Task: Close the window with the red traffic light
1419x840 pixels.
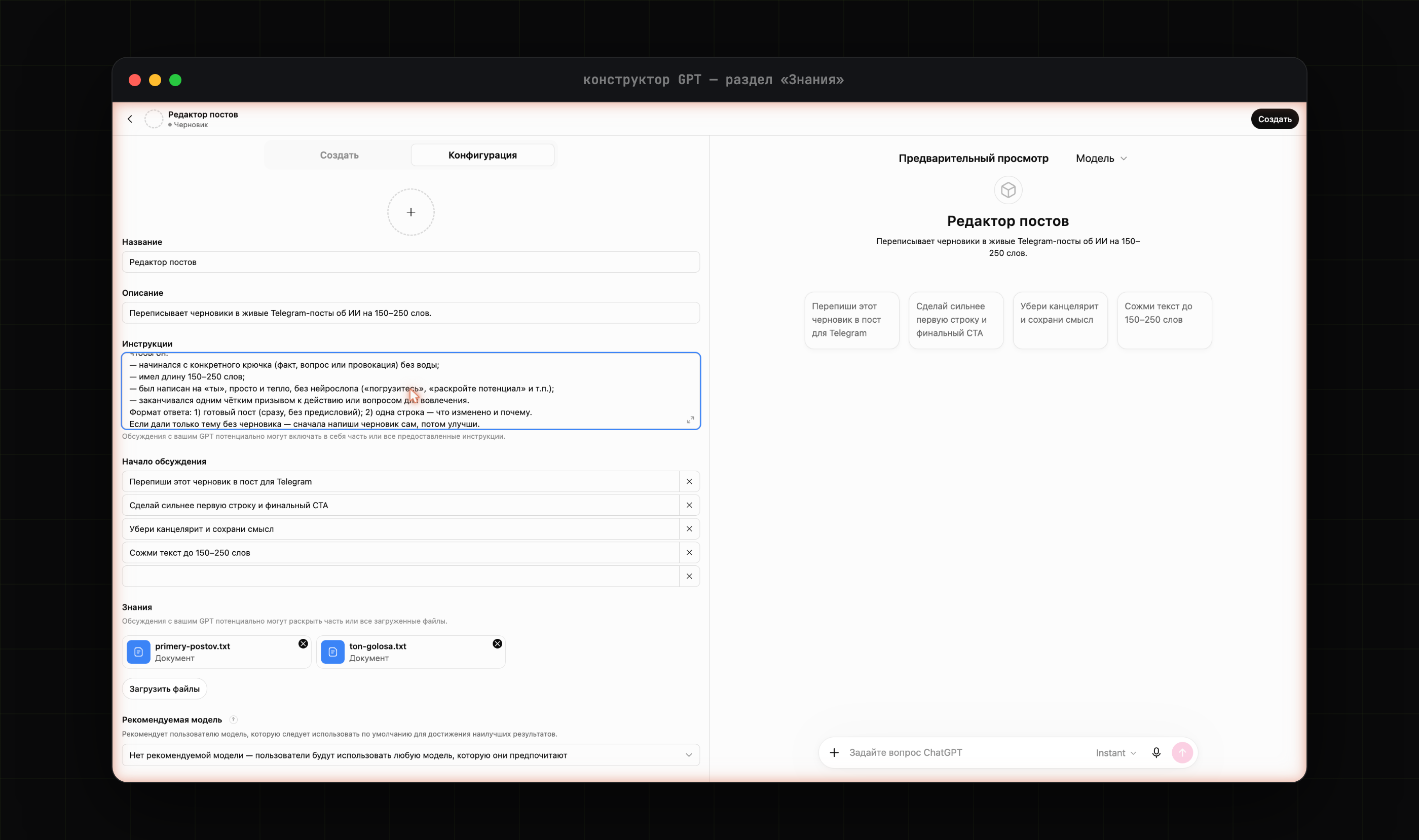Action: 135,81
